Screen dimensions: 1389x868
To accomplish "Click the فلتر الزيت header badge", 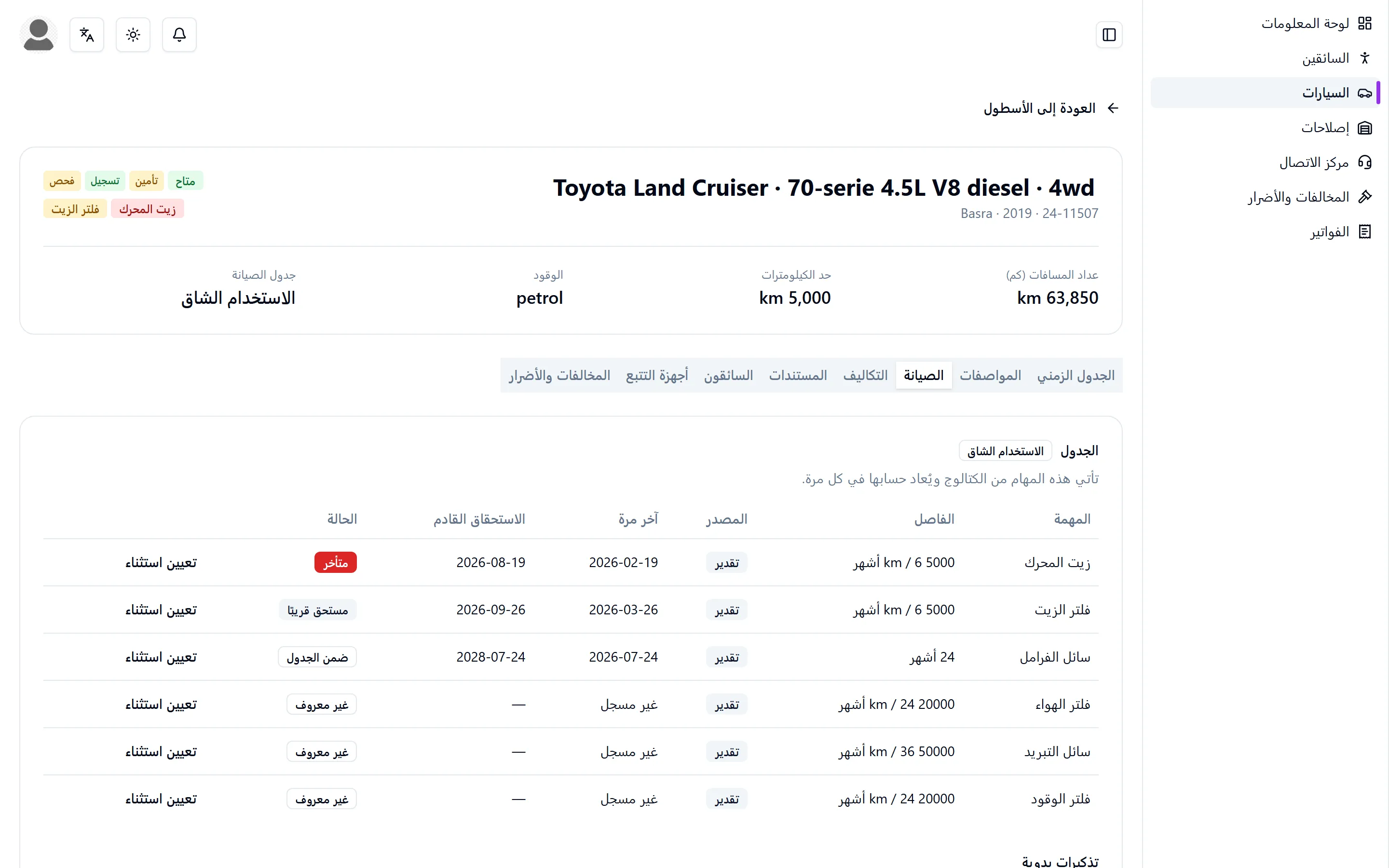I will (x=75, y=209).
